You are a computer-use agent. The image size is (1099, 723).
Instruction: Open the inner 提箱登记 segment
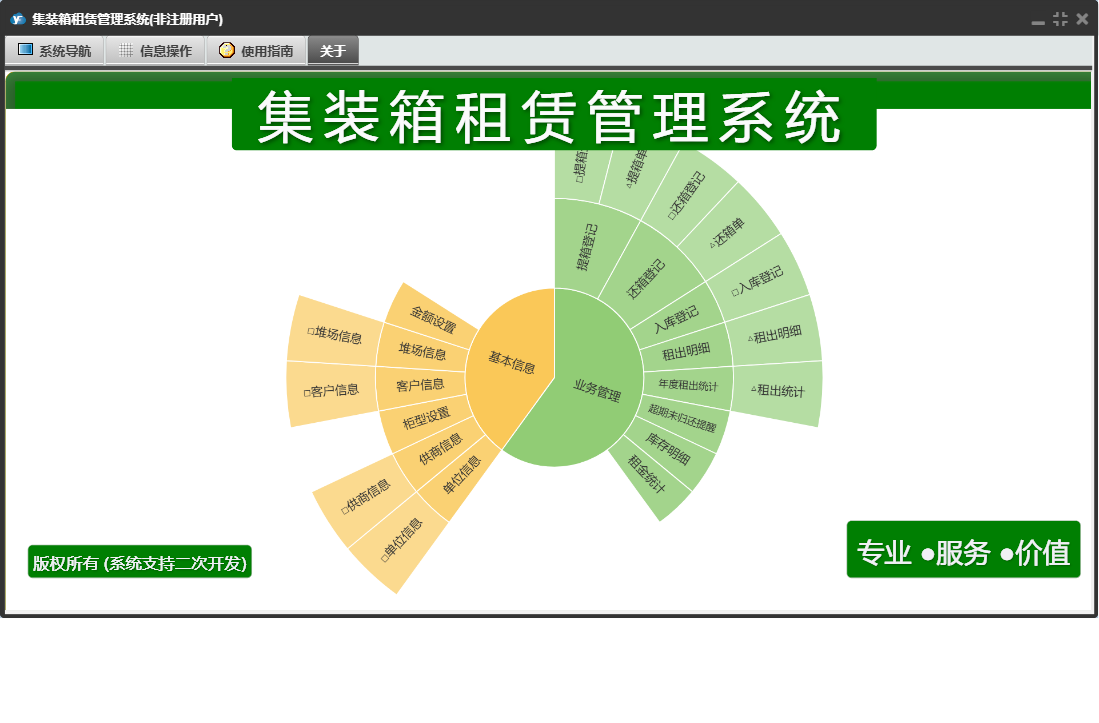tap(587, 247)
